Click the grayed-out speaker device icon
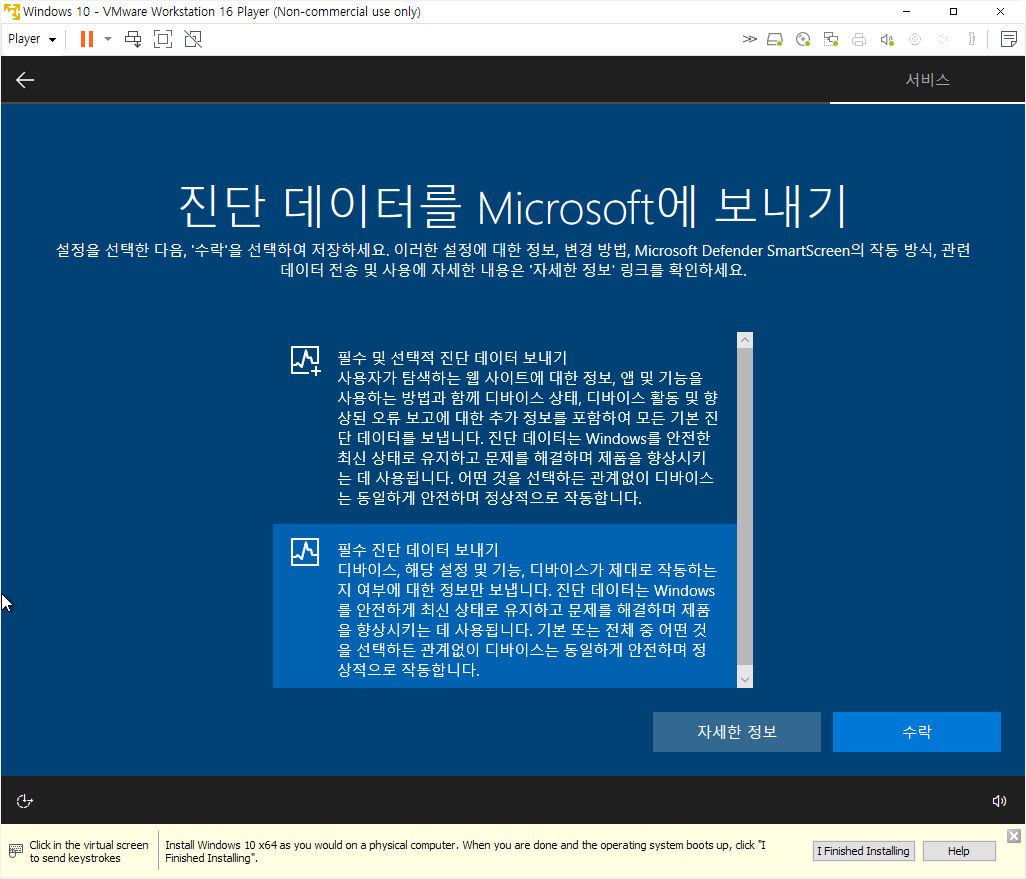The image size is (1026, 879). (943, 39)
